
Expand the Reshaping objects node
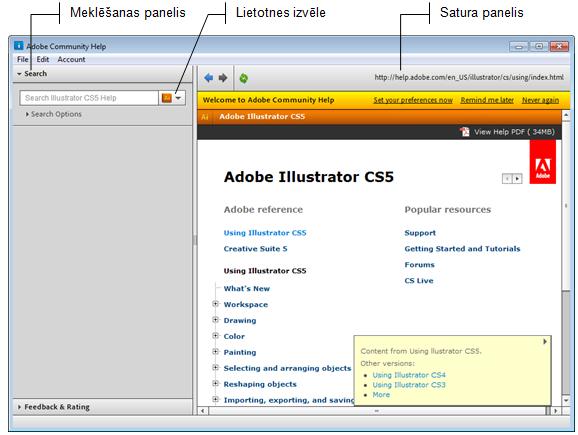pos(216,383)
